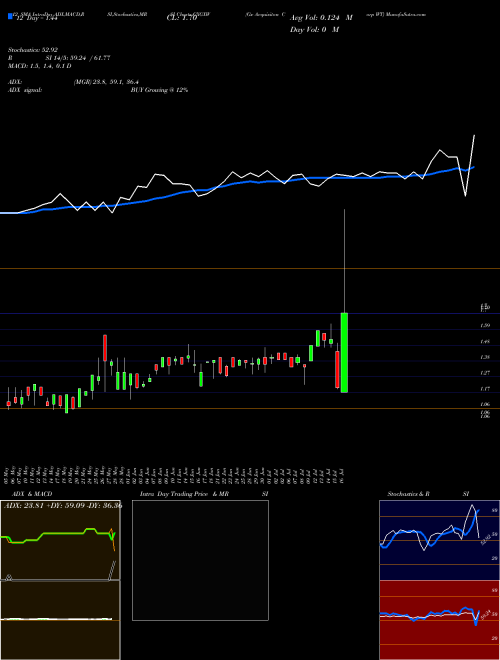
Task: Click the 'BUY Growing @ 12%' signal text
Action: click(159, 90)
